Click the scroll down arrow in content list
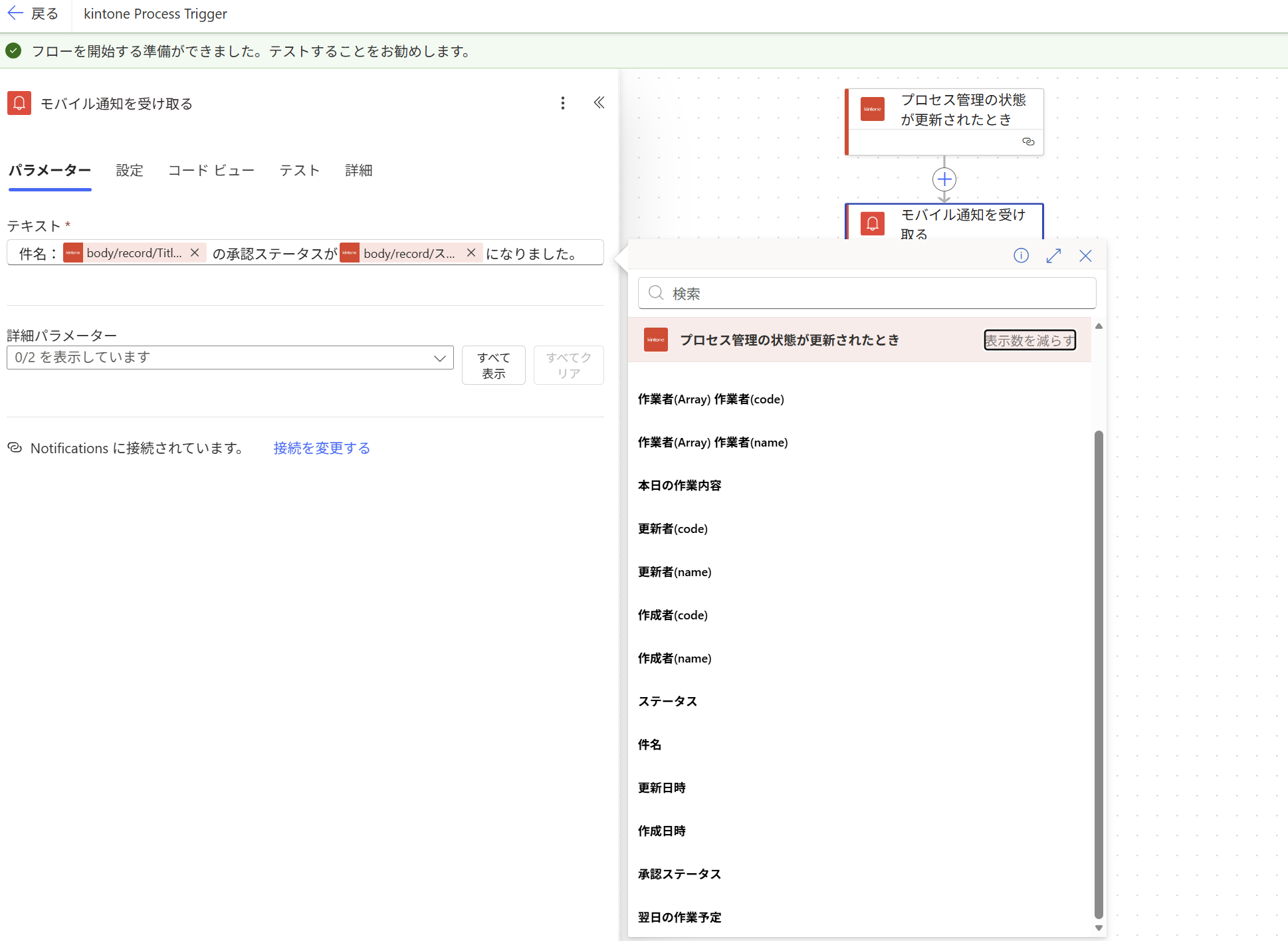 [1099, 928]
